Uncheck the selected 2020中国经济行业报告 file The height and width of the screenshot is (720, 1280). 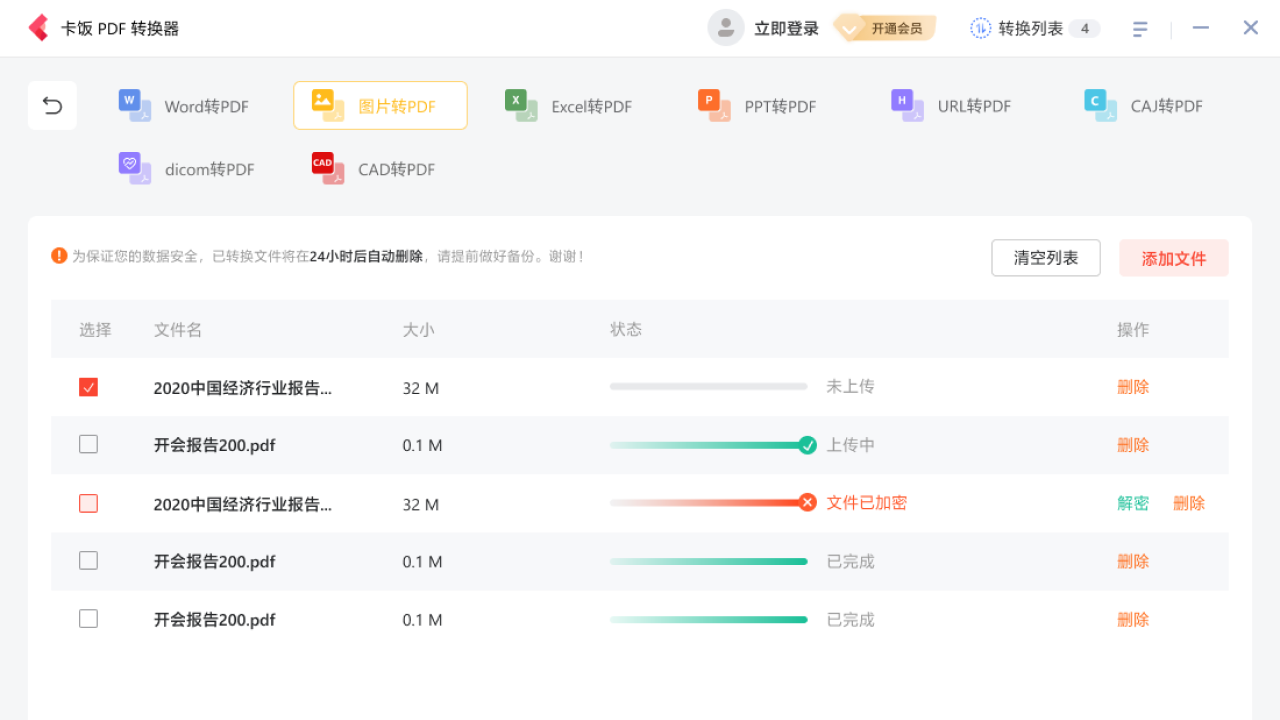pyautogui.click(x=88, y=386)
